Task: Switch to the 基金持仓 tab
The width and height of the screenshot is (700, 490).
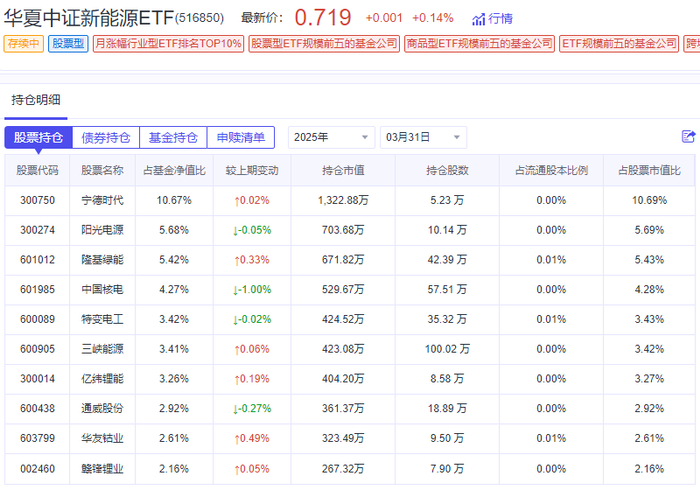Action: tap(173, 137)
